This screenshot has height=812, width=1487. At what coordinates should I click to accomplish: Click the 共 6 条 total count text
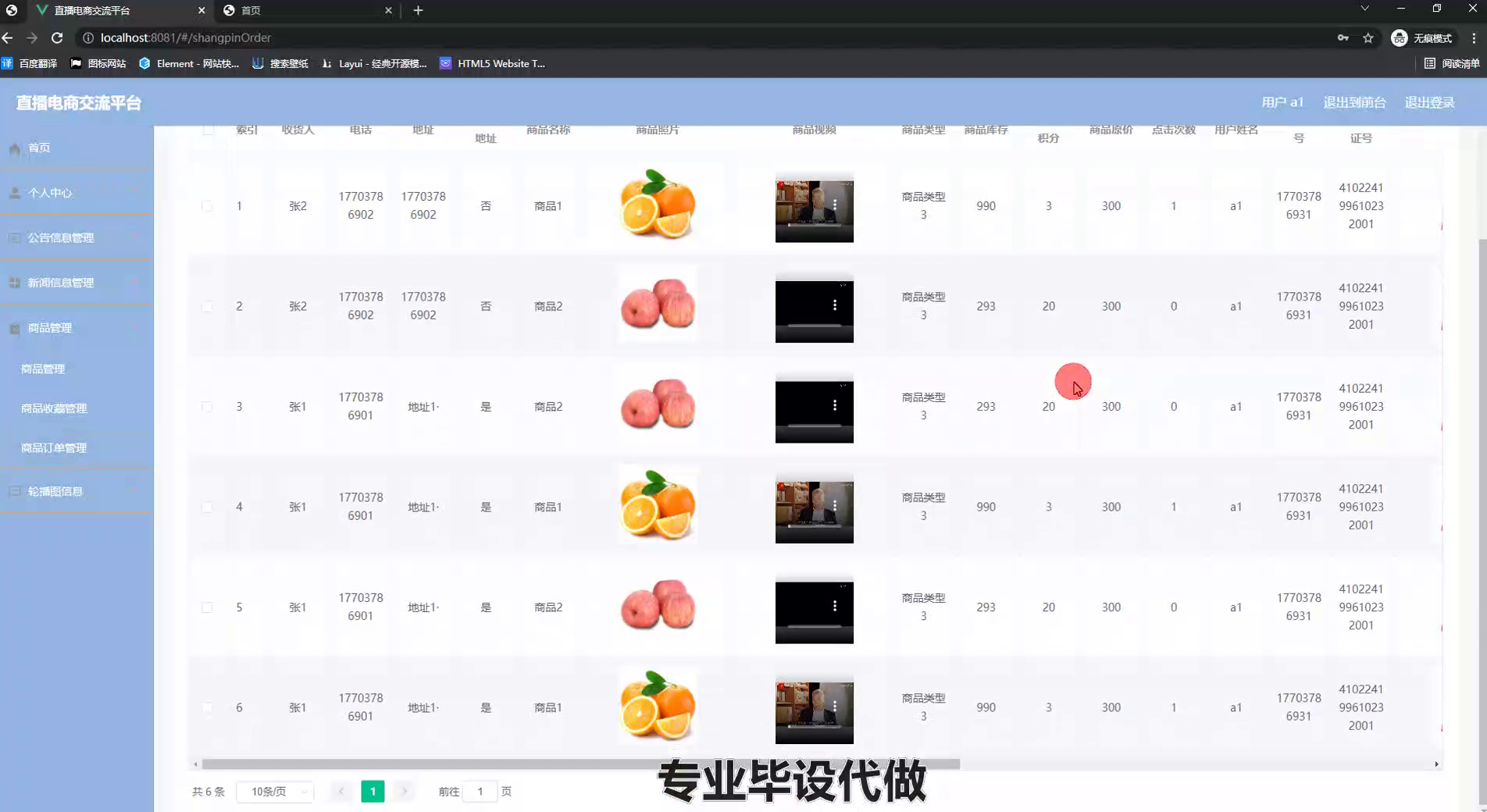[209, 792]
